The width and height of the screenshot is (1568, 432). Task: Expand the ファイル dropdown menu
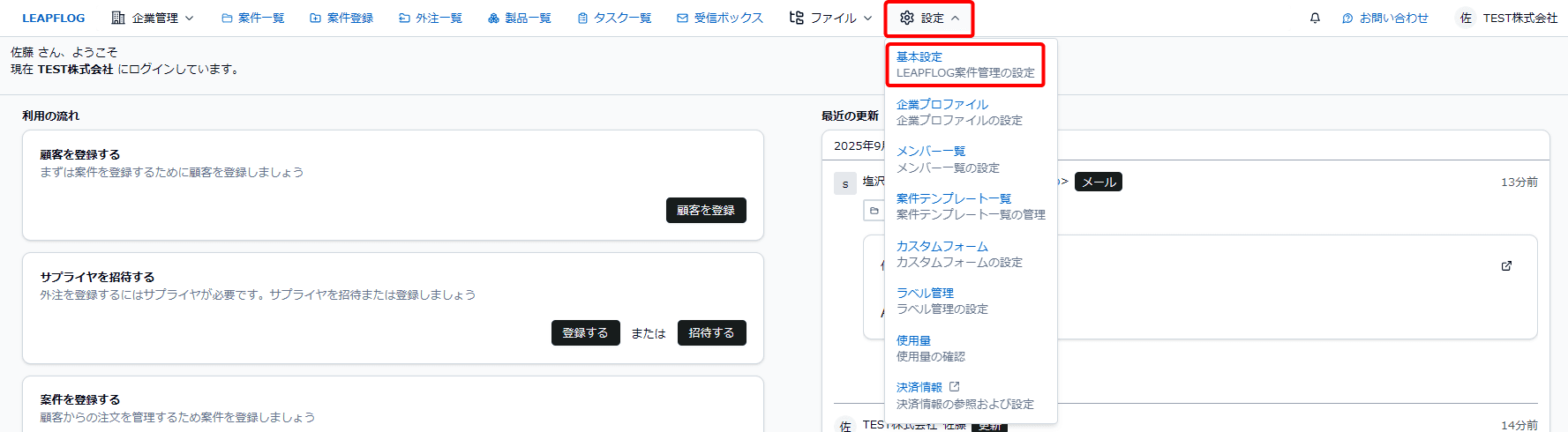830,18
